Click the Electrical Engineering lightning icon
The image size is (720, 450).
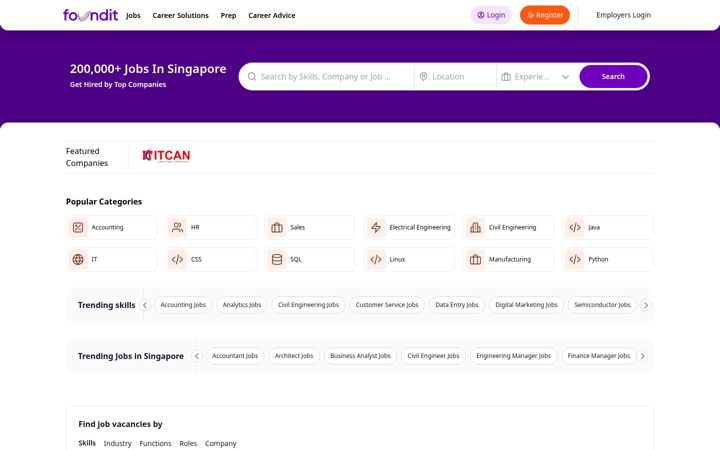[x=376, y=227]
